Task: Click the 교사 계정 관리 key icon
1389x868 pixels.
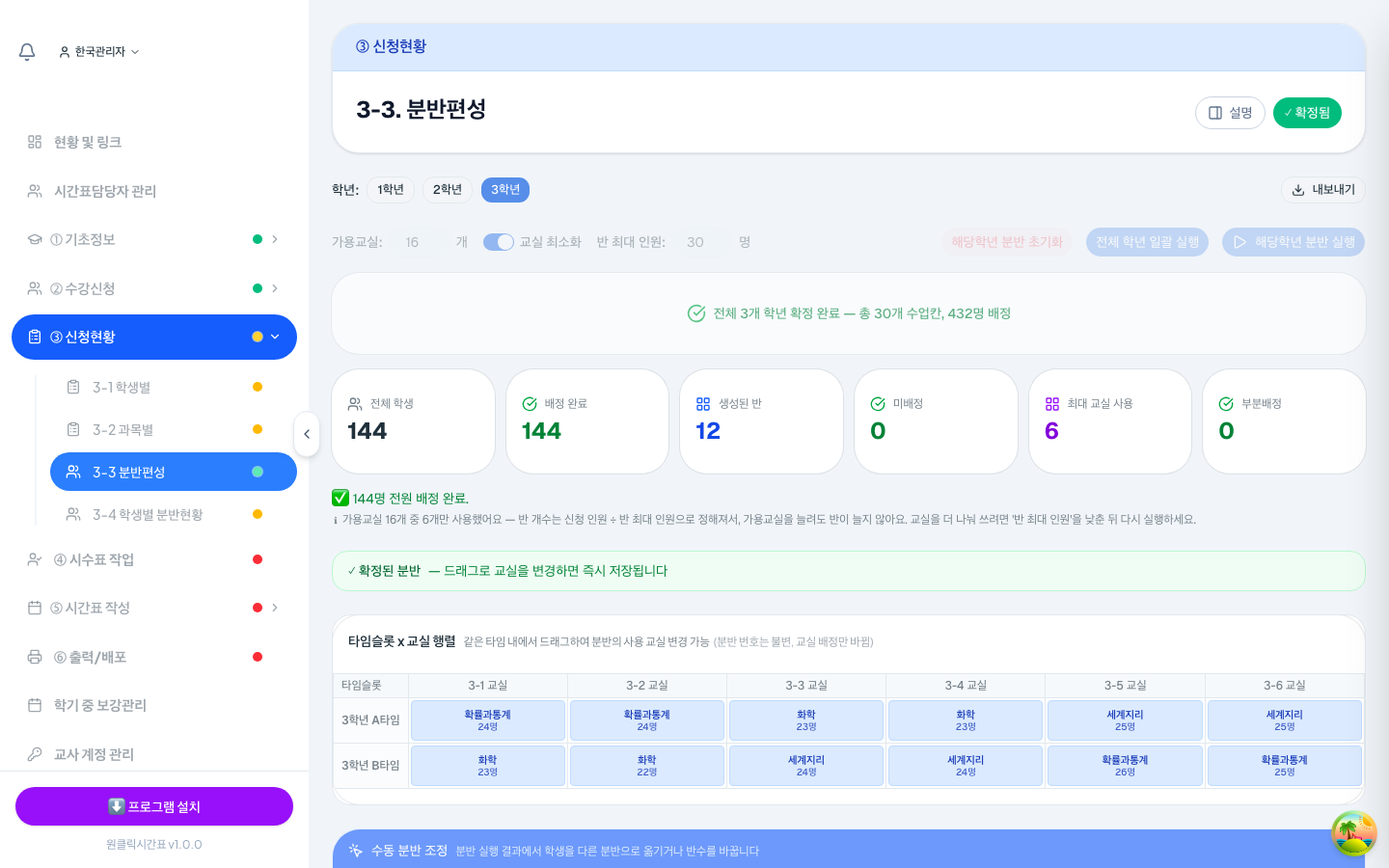Action: [35, 754]
